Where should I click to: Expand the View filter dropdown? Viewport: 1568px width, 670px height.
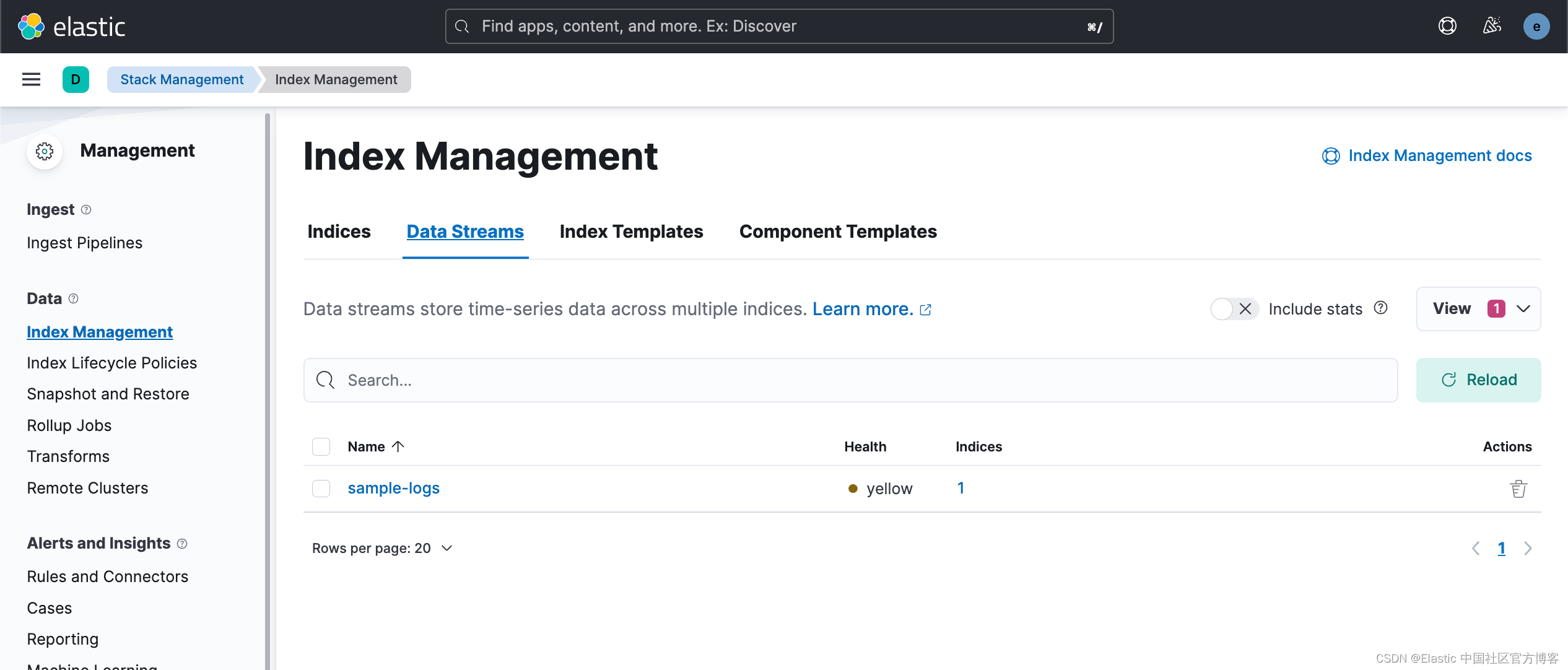coord(1478,308)
